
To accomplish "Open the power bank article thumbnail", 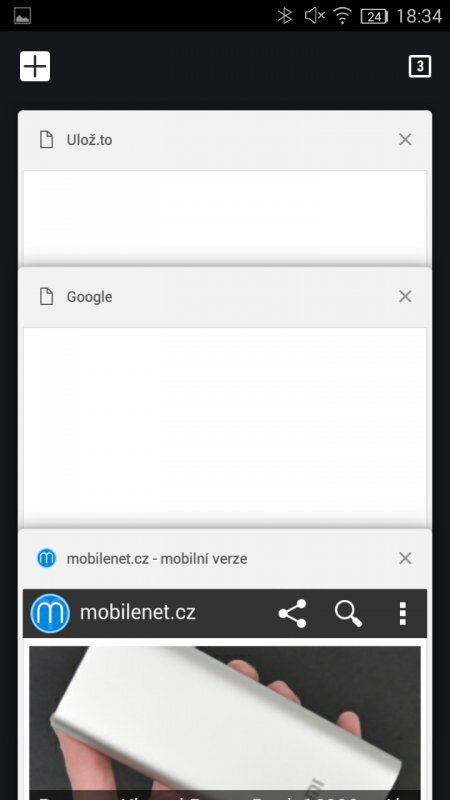I will [x=224, y=722].
